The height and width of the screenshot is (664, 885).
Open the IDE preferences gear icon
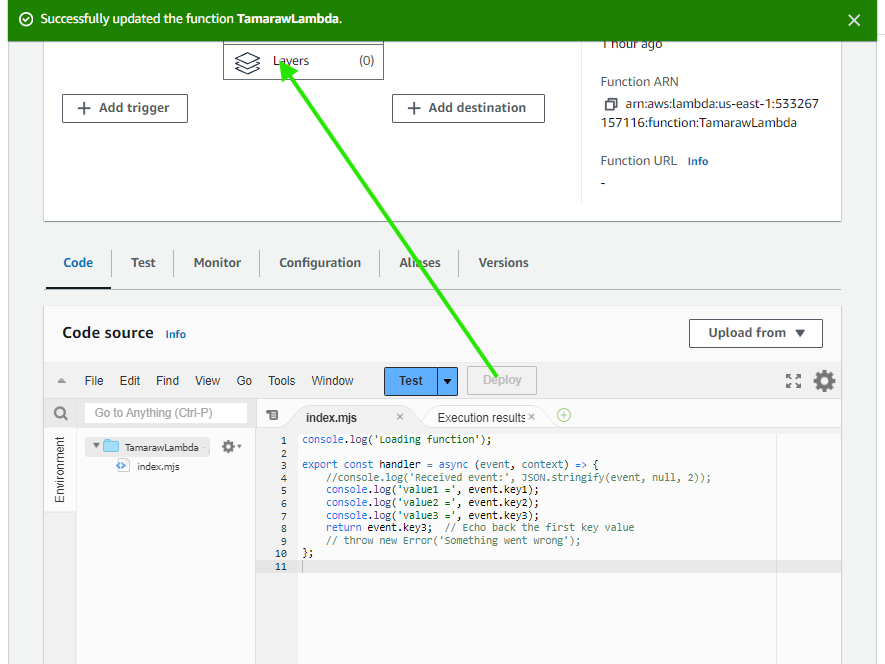point(824,381)
